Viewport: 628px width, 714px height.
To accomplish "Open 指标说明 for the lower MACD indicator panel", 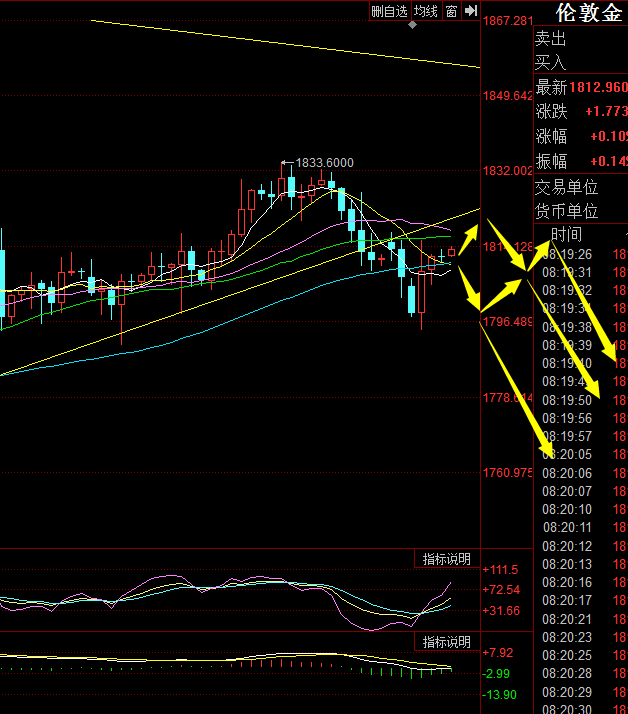I will tap(446, 641).
